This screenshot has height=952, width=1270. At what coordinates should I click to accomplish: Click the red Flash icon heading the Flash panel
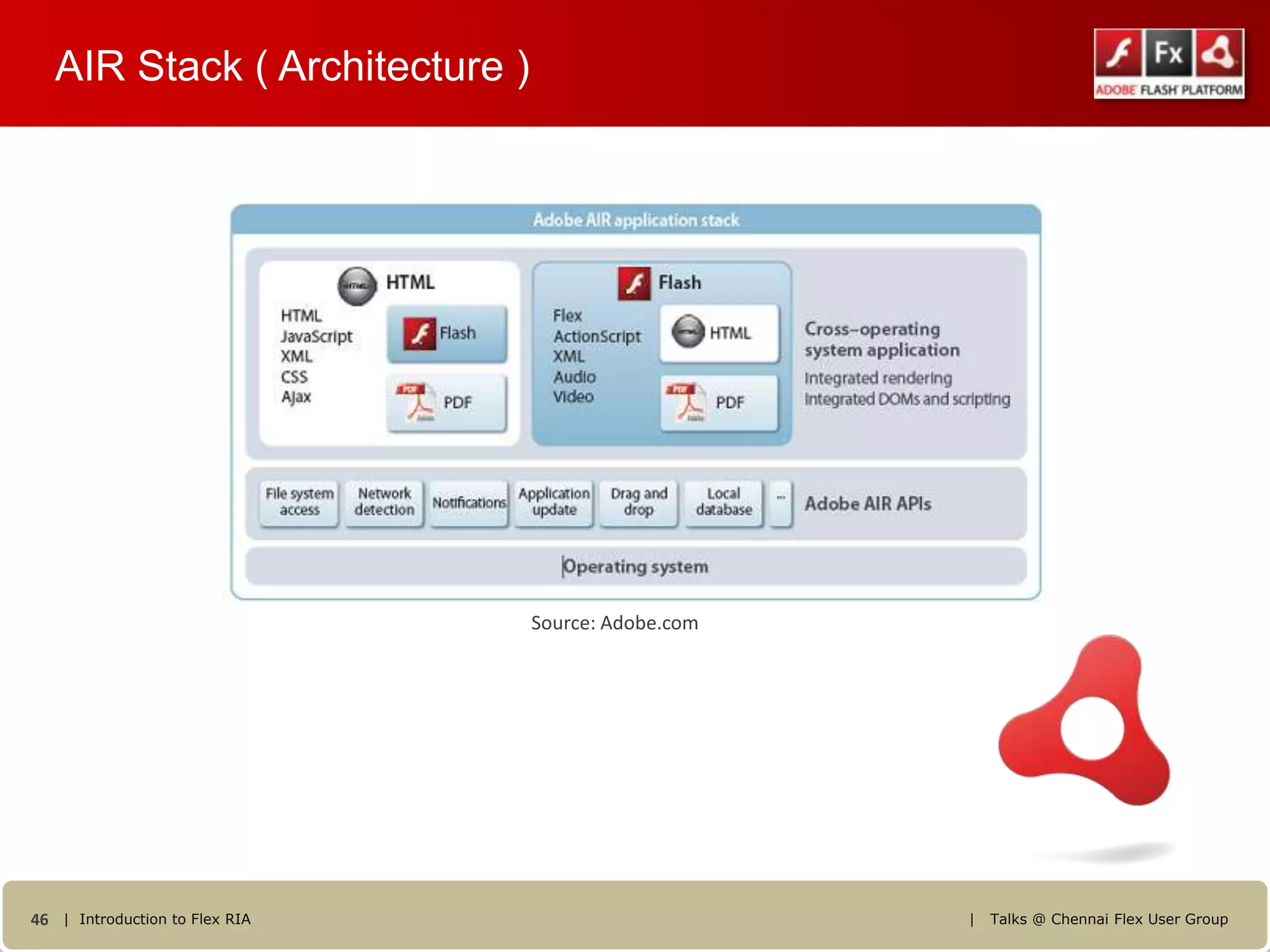tap(634, 283)
